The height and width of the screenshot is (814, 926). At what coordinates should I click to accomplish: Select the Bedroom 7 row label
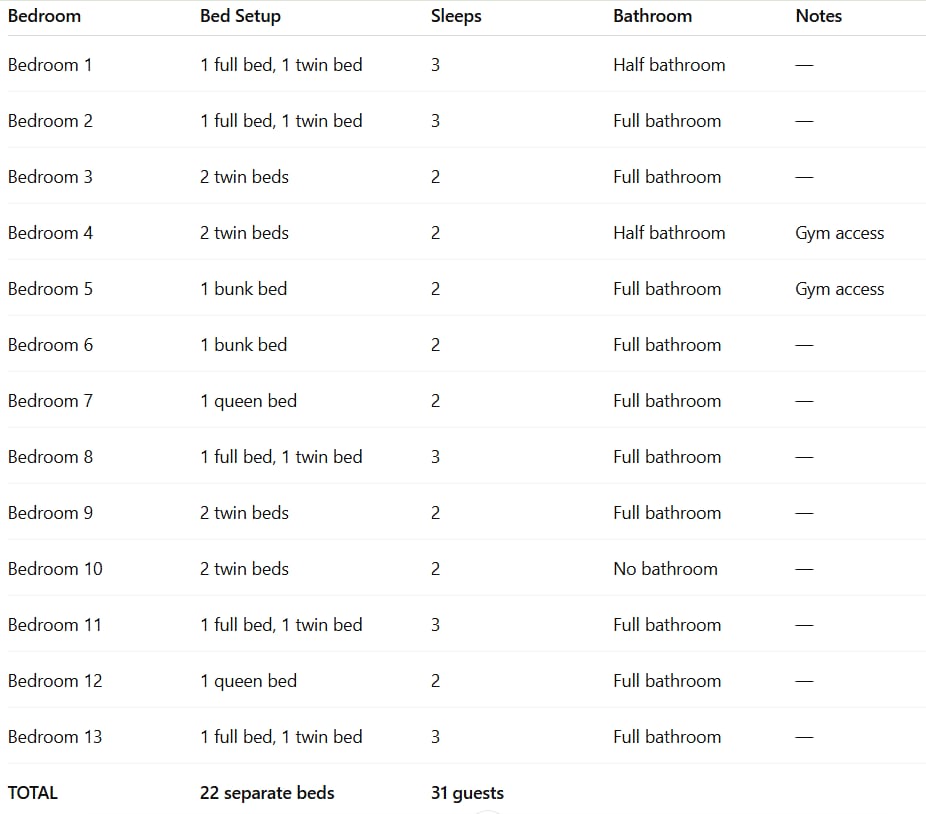coord(50,401)
